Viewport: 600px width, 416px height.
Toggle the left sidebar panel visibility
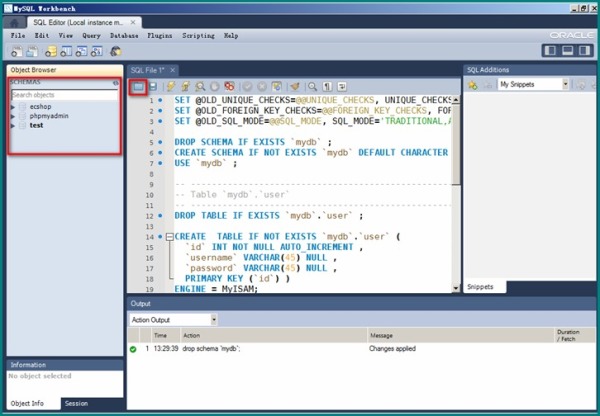tap(550, 51)
